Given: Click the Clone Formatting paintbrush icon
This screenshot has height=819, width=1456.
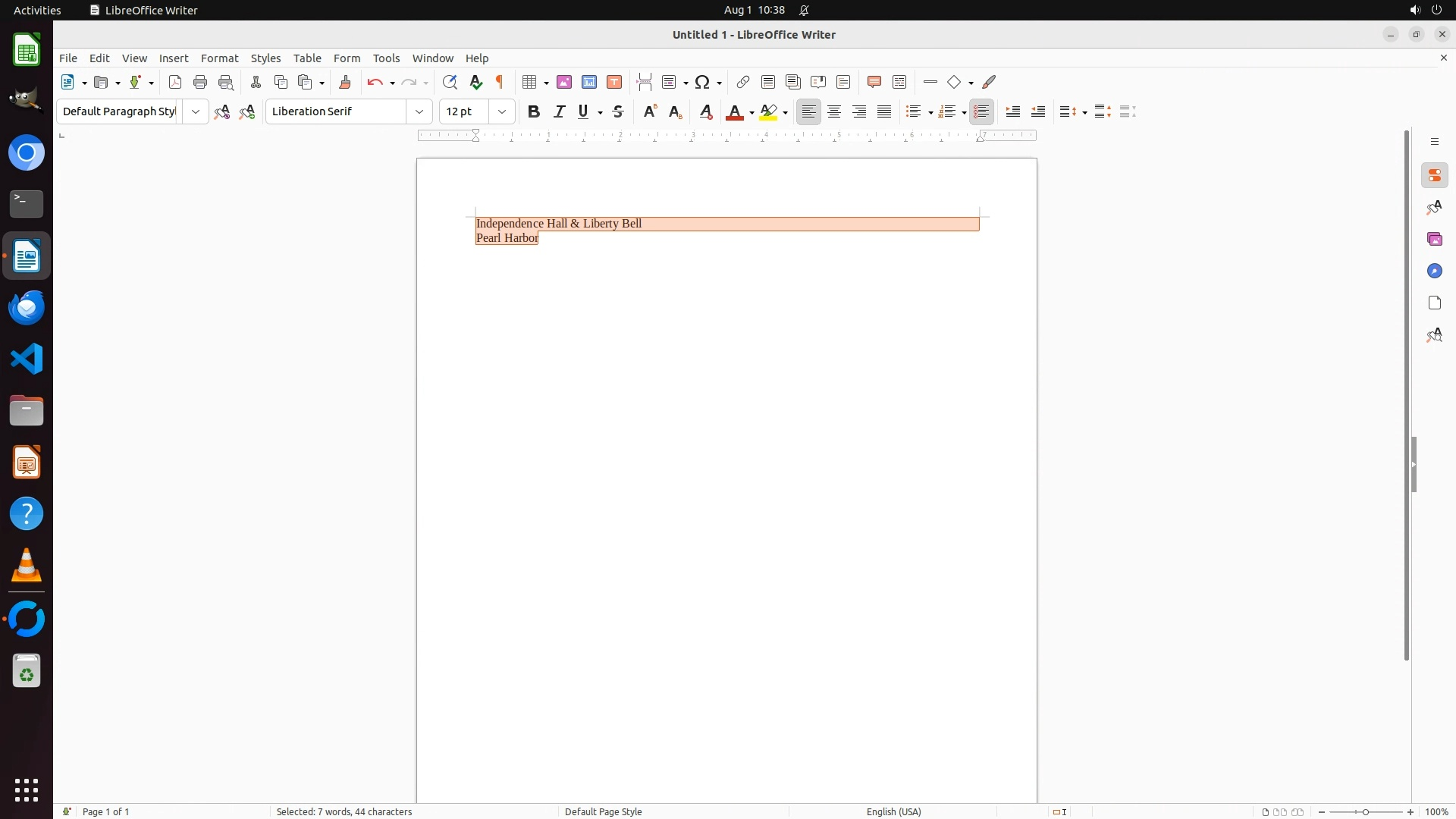Looking at the screenshot, I should 345,83.
